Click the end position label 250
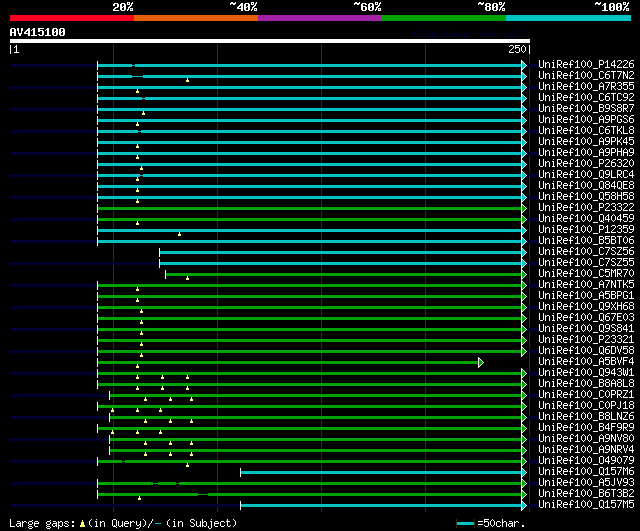Viewport: 640px width, 531px height. coord(517,49)
